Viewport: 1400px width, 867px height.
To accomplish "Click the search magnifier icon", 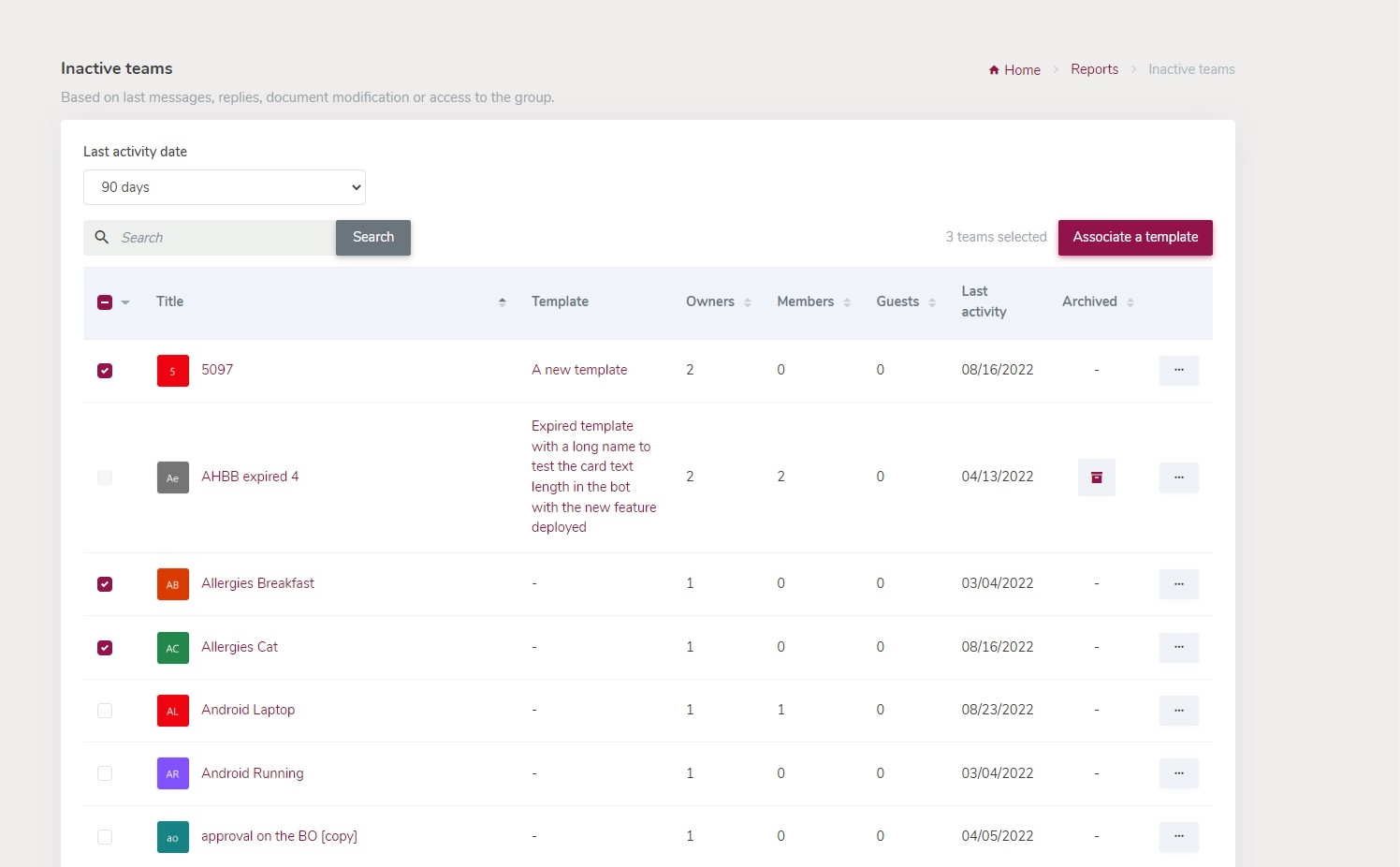I will 102,237.
